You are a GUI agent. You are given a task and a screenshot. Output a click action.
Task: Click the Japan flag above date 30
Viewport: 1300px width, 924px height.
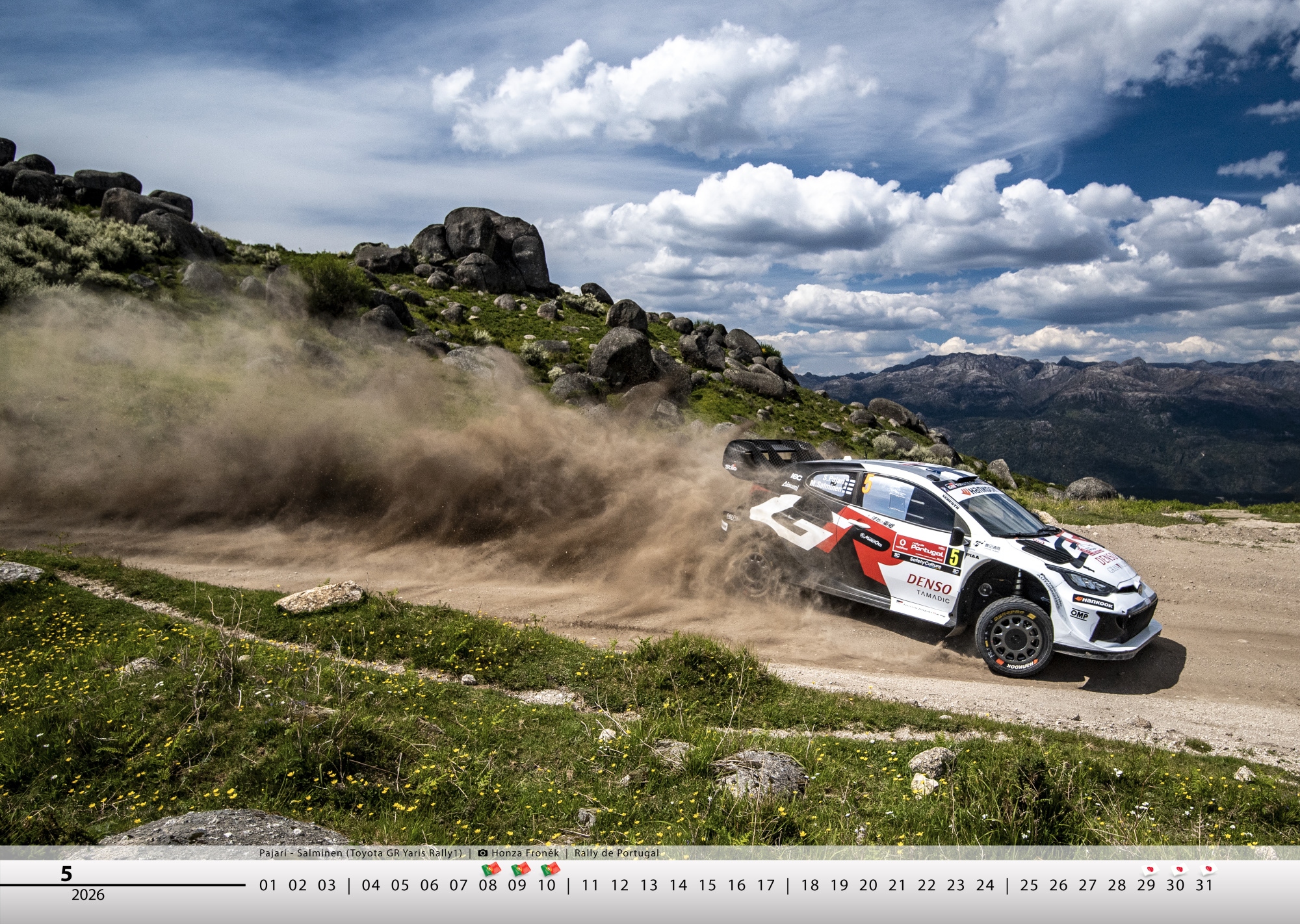(x=1178, y=869)
